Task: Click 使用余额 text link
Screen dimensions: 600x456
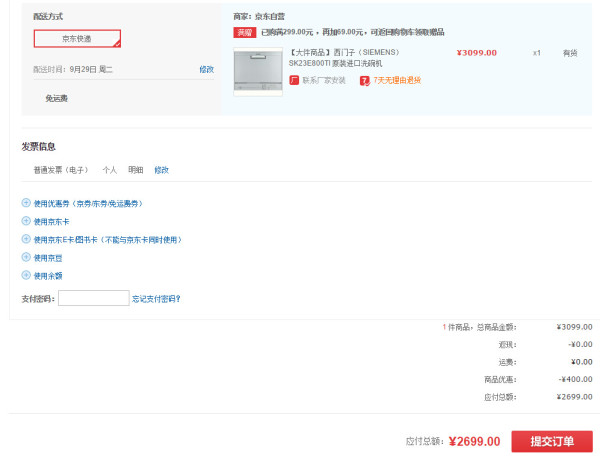Action: tap(48, 276)
